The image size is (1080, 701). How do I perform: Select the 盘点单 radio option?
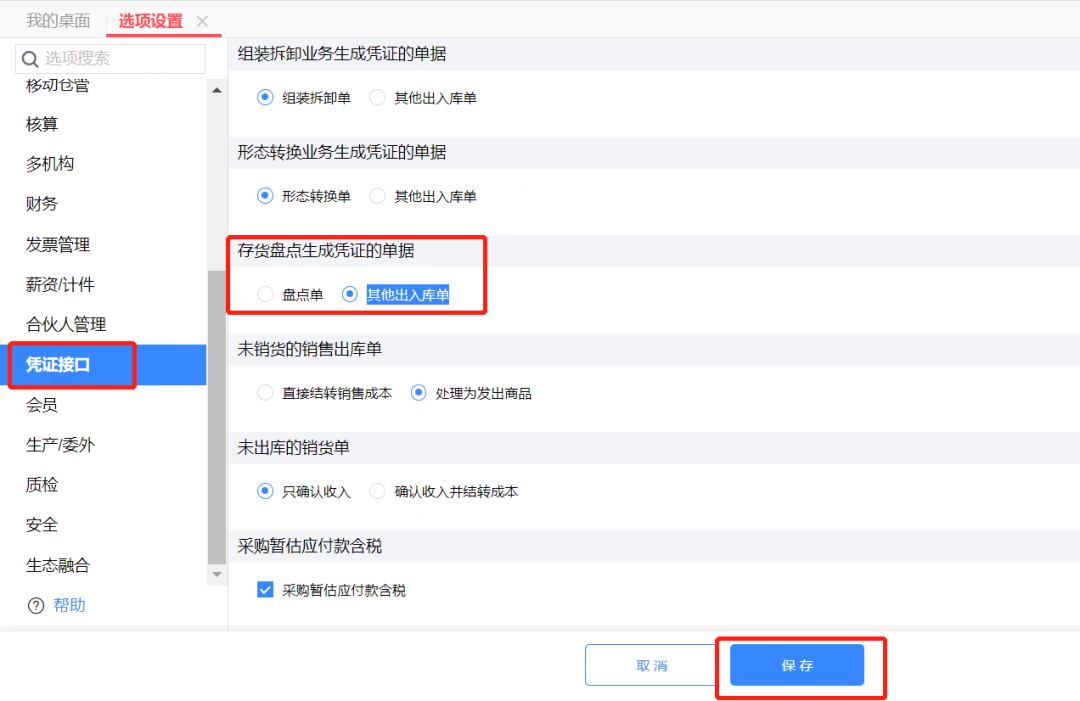coord(265,295)
